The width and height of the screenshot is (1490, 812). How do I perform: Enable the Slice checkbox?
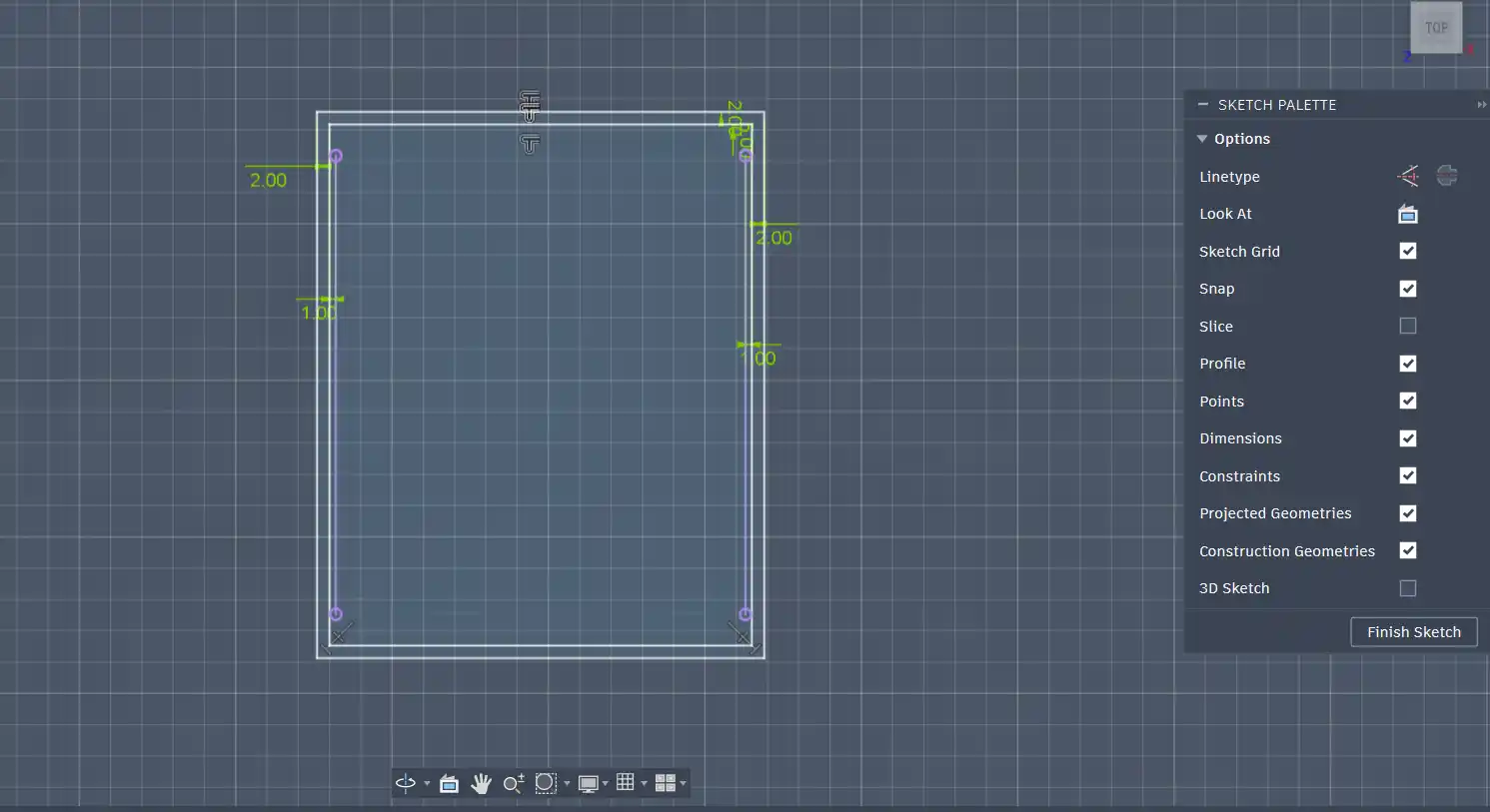point(1408,326)
